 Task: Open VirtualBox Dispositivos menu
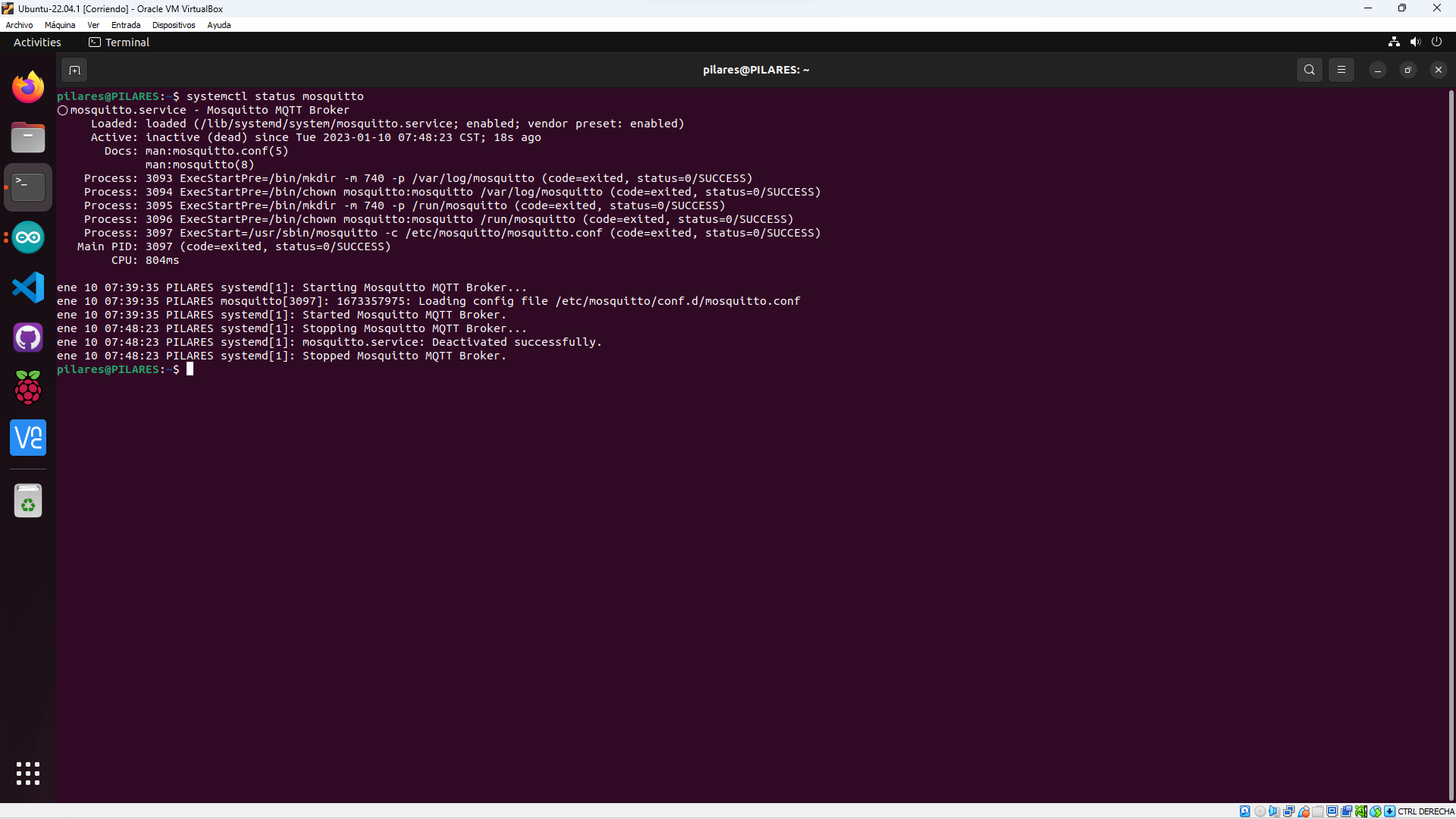(173, 25)
